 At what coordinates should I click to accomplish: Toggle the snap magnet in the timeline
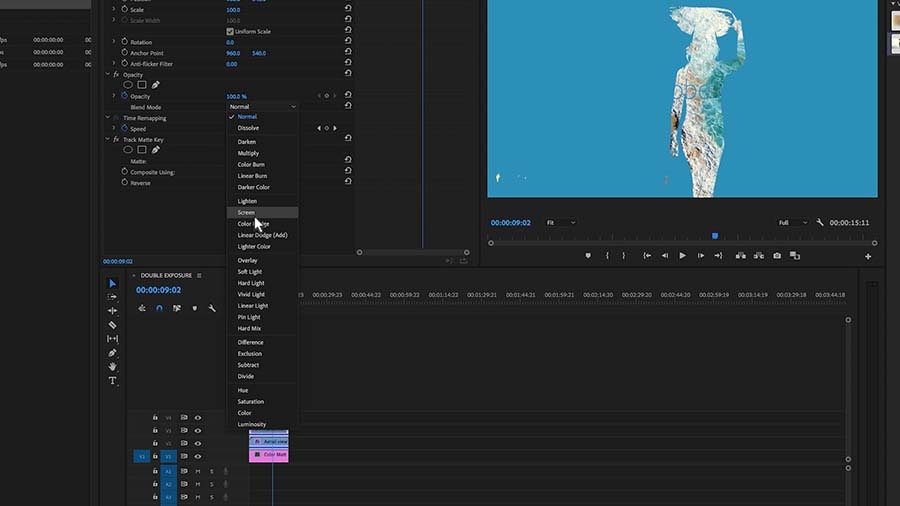[160, 308]
